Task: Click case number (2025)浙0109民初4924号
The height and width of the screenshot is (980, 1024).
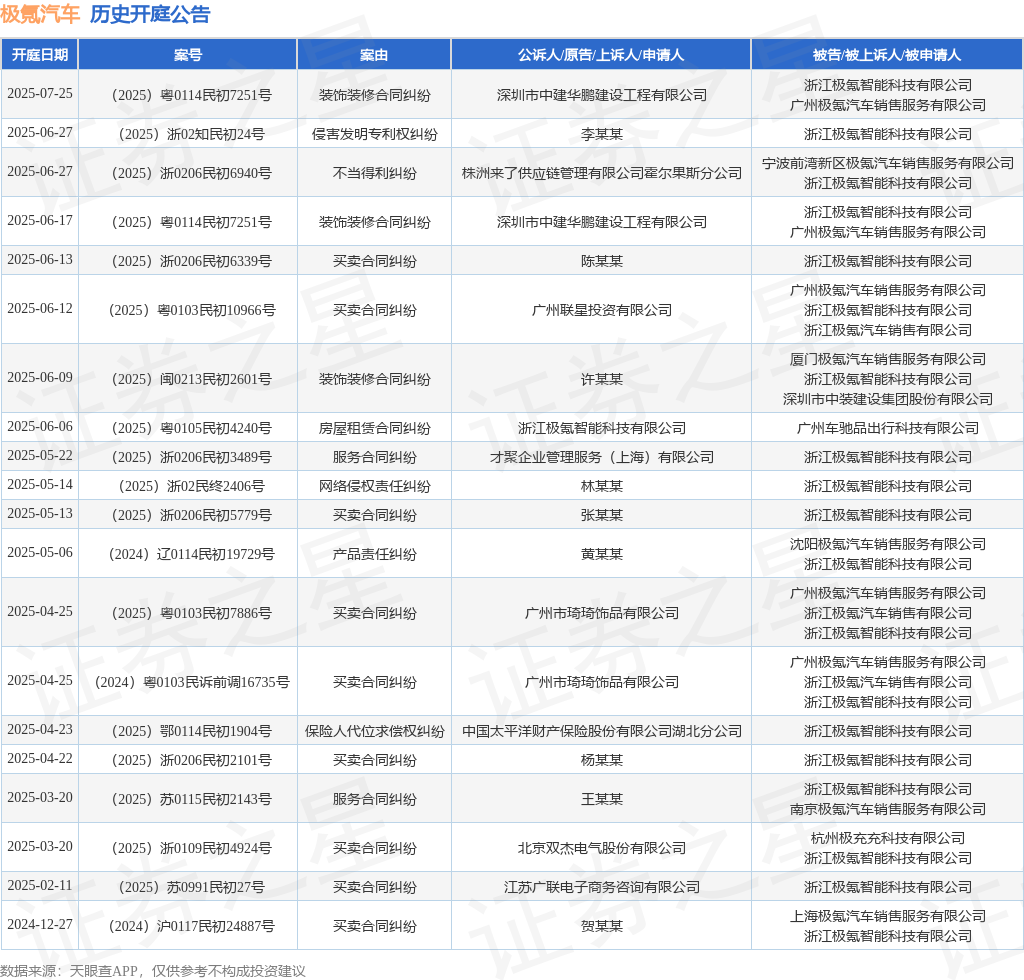Action: tap(191, 848)
